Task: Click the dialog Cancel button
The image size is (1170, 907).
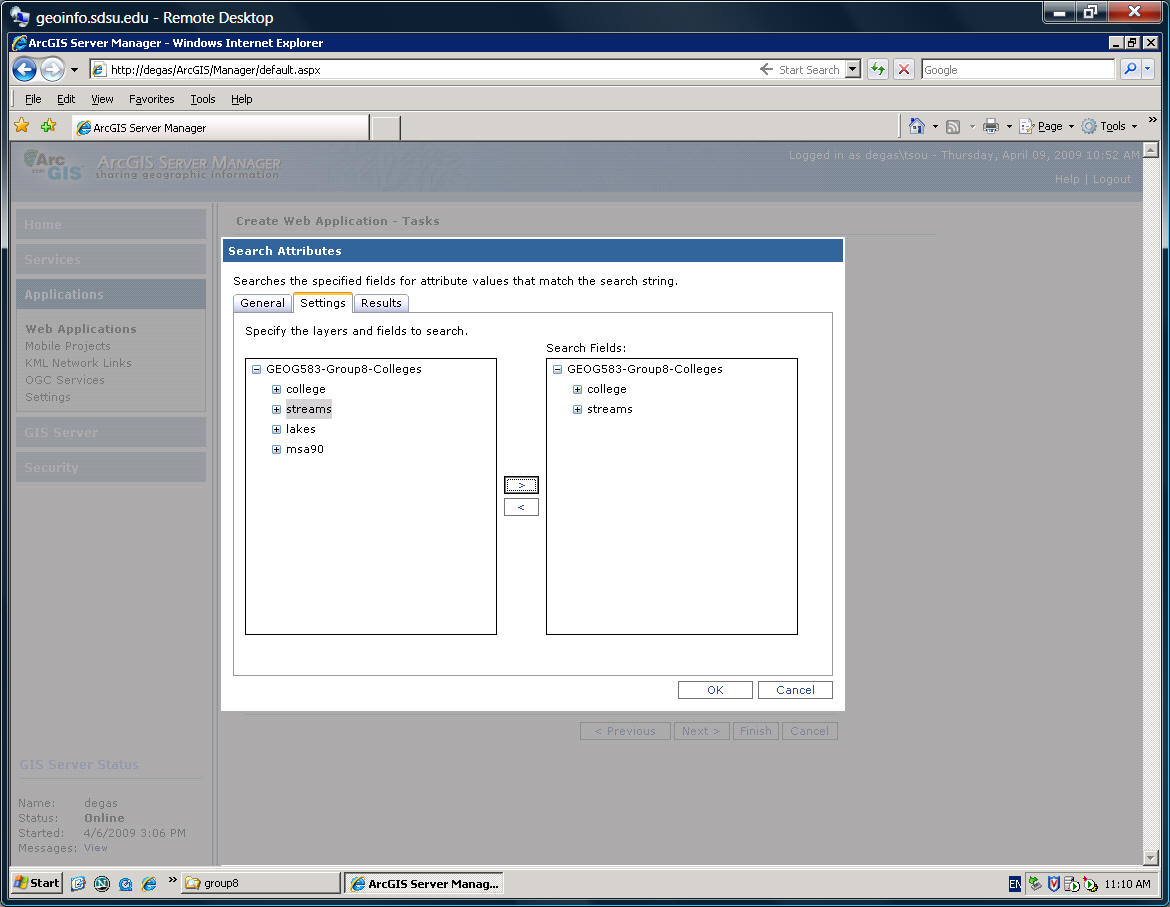Action: pyautogui.click(x=795, y=690)
